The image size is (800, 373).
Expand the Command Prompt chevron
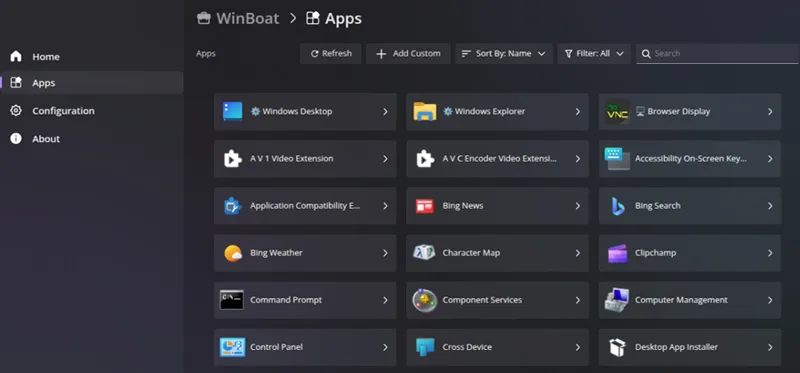(x=385, y=300)
